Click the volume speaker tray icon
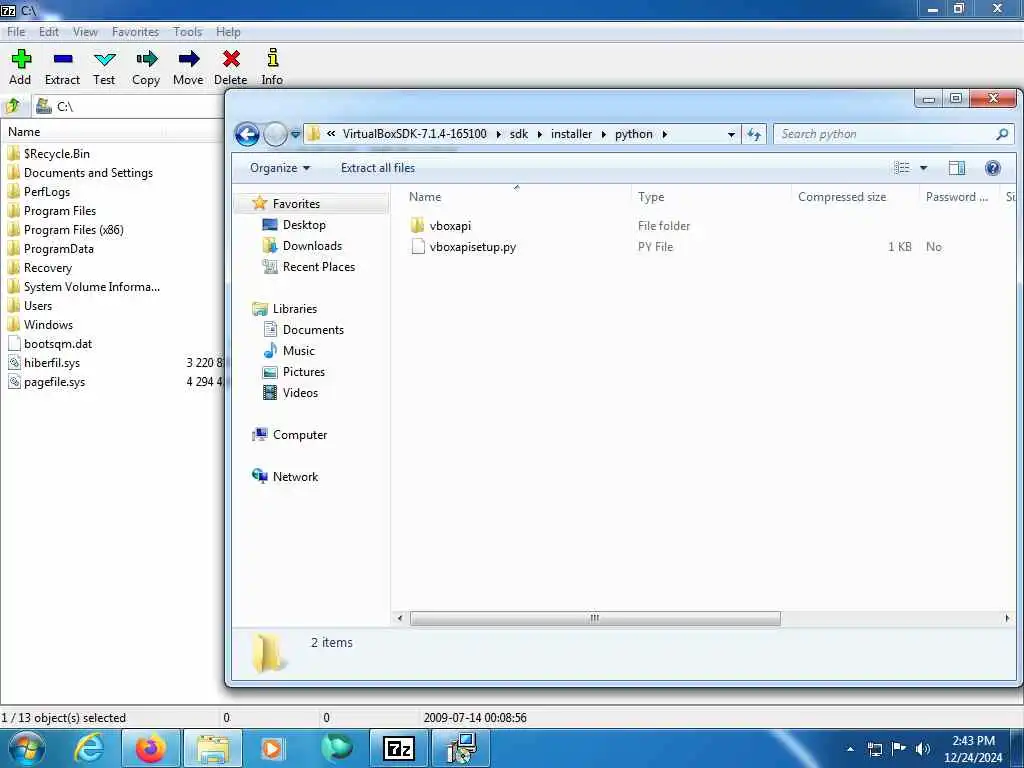Screen dimensions: 1024x768 pos(922,749)
